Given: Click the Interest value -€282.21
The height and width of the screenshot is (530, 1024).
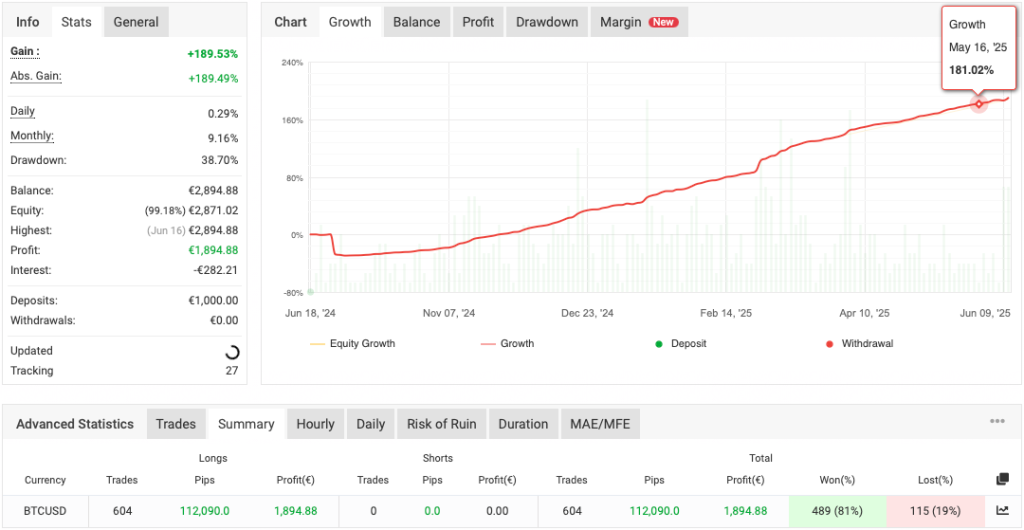Looking at the screenshot, I should (x=216, y=270).
